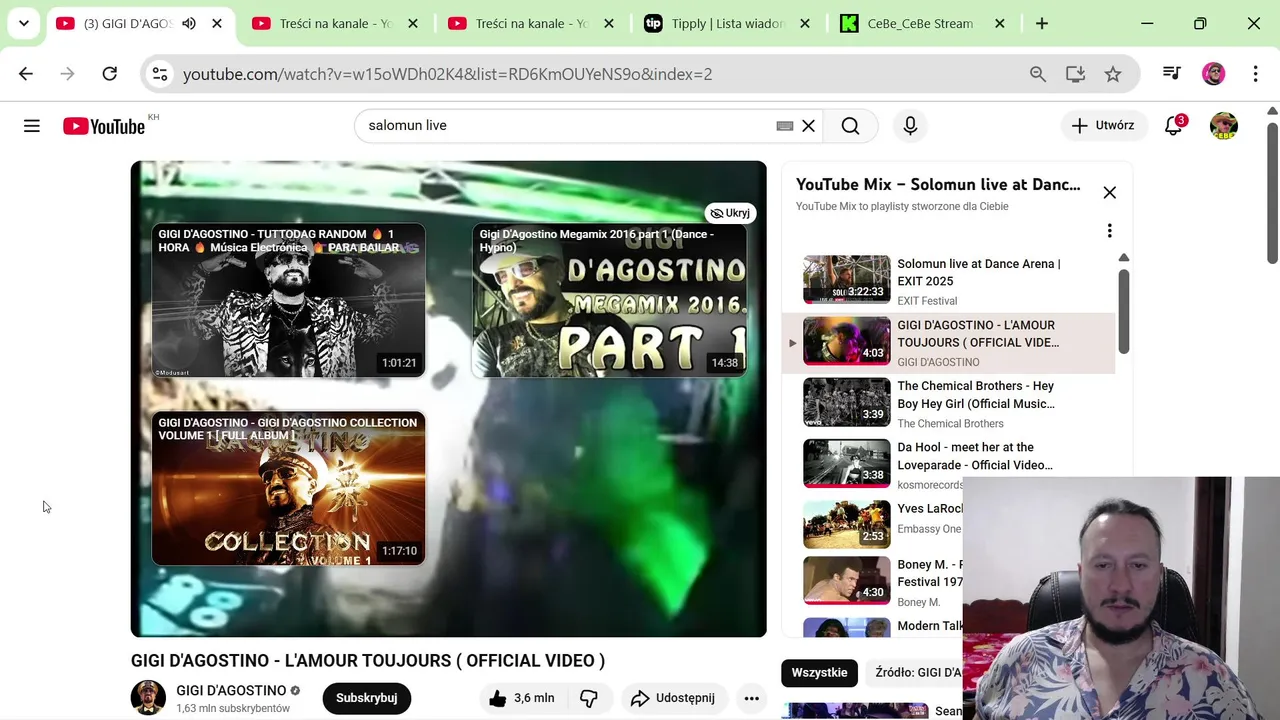The width and height of the screenshot is (1280, 720).
Task: Open browser zoom magnifier icon
Action: pos(1038,74)
